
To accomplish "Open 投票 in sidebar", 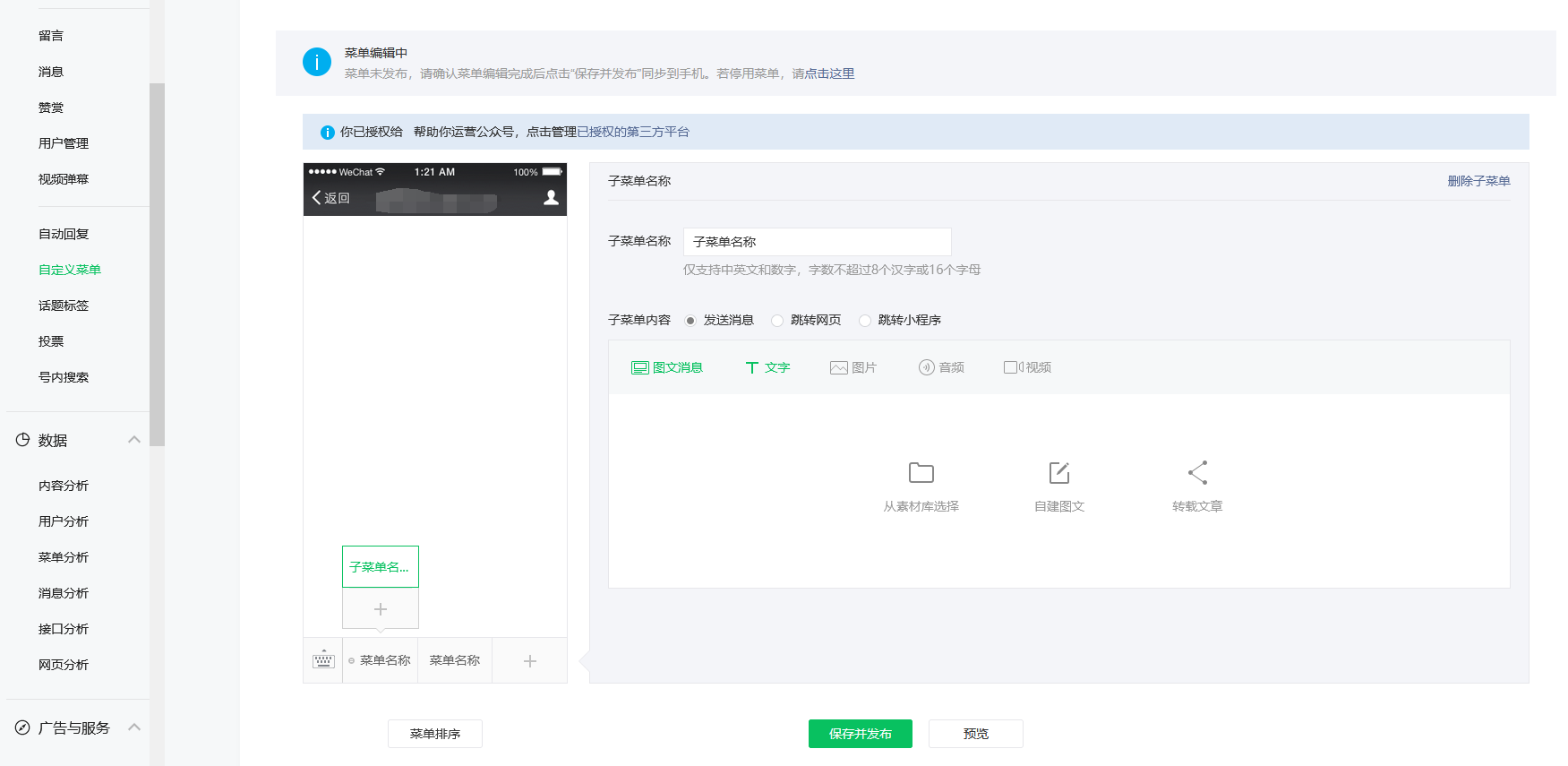I will [51, 341].
